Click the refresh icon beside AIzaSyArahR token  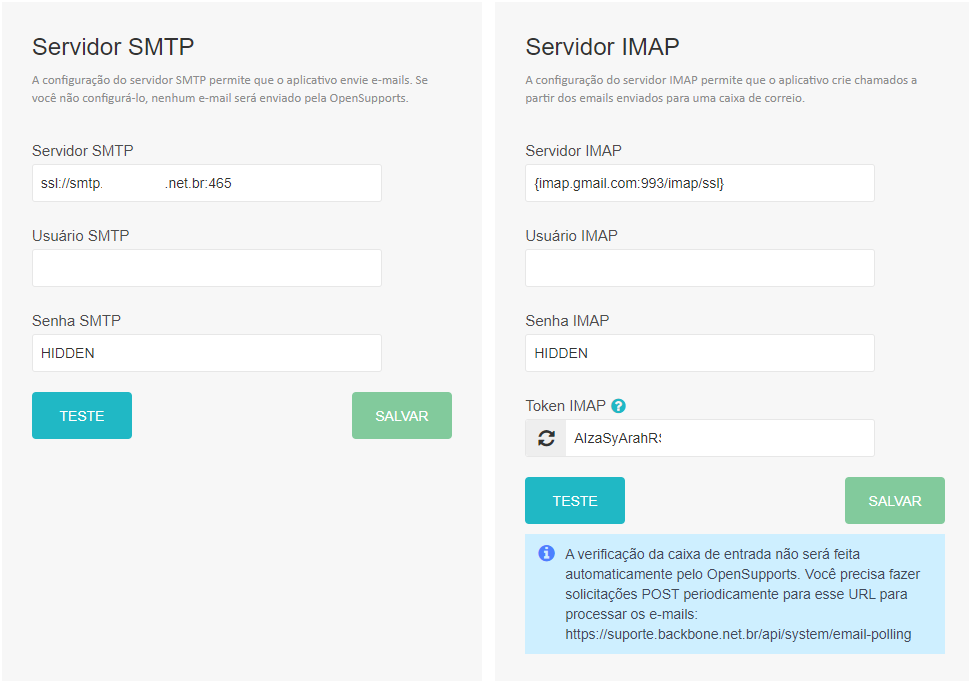tap(545, 438)
